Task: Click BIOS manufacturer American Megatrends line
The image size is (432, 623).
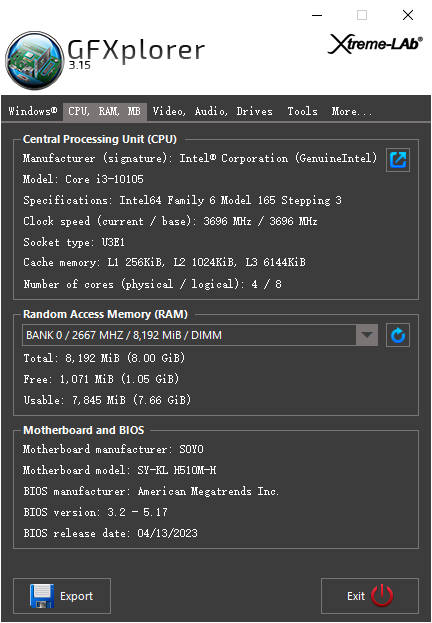Action: pyautogui.click(x=151, y=491)
